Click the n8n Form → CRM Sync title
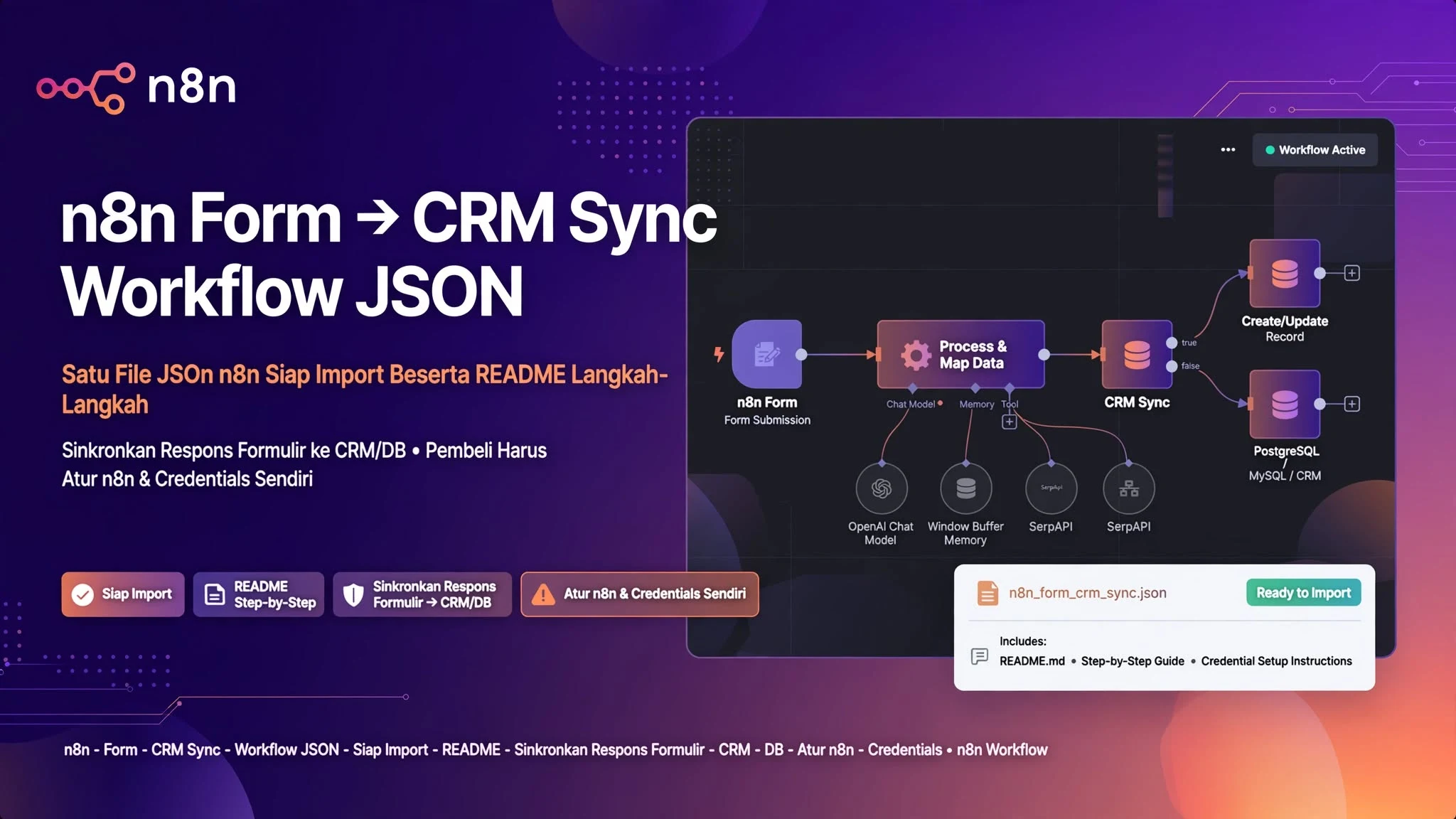The image size is (1456, 819). point(389,255)
